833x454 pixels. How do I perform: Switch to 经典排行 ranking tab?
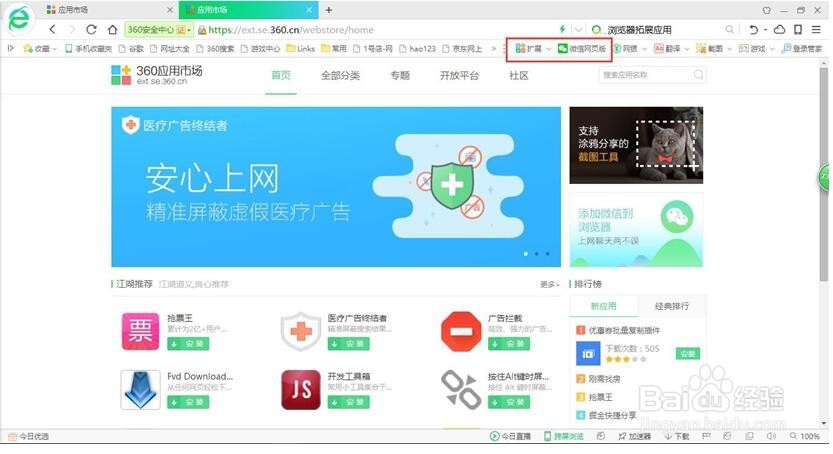[x=672, y=306]
